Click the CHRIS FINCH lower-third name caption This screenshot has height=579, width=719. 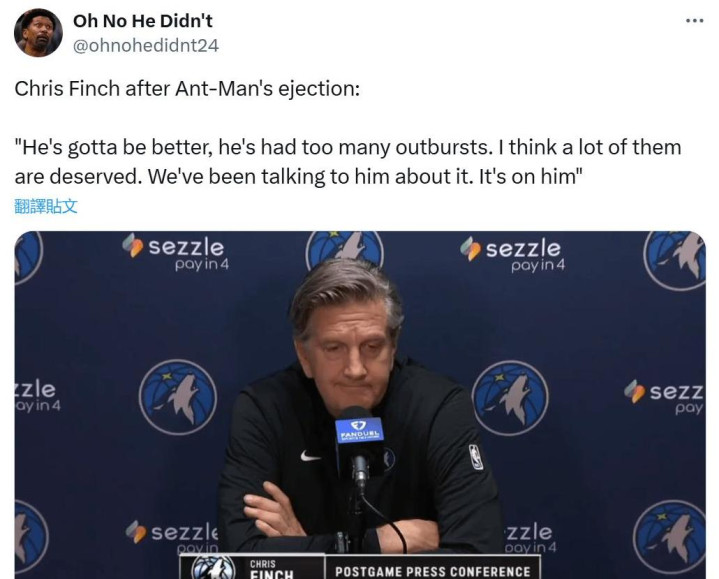coord(271,569)
